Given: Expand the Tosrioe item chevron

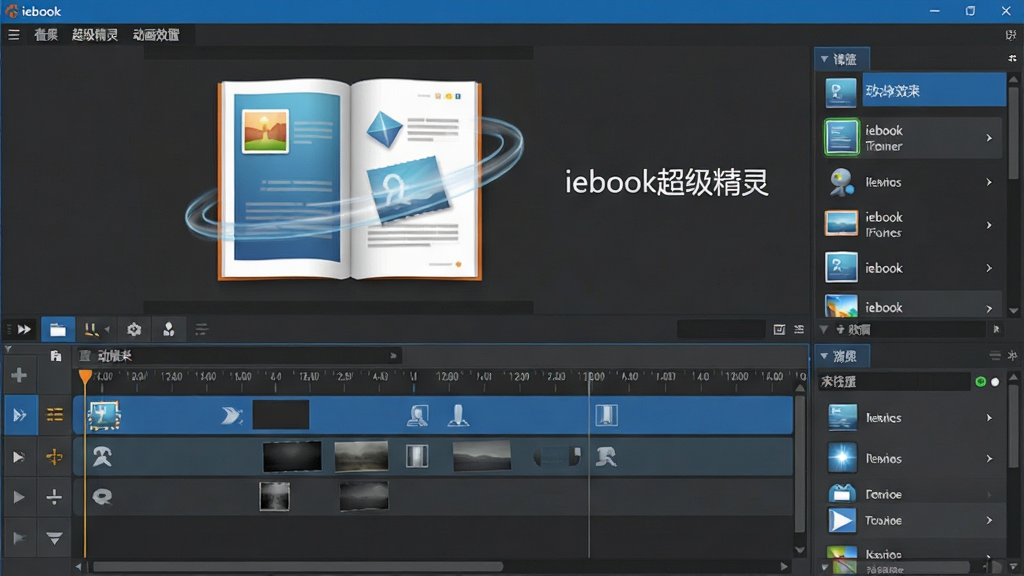Looking at the screenshot, I should pos(989,520).
